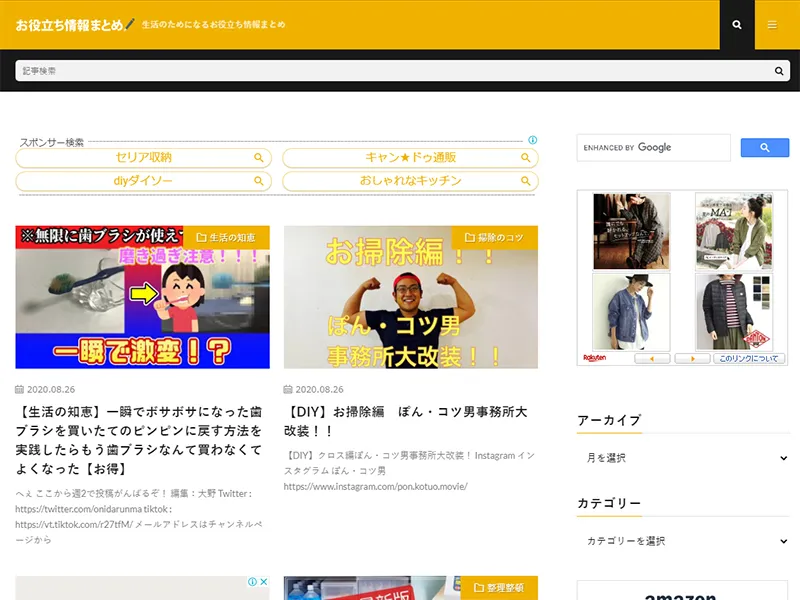Click the right arrow in Rakuten ad widget
This screenshot has height=600, width=800.
(692, 358)
